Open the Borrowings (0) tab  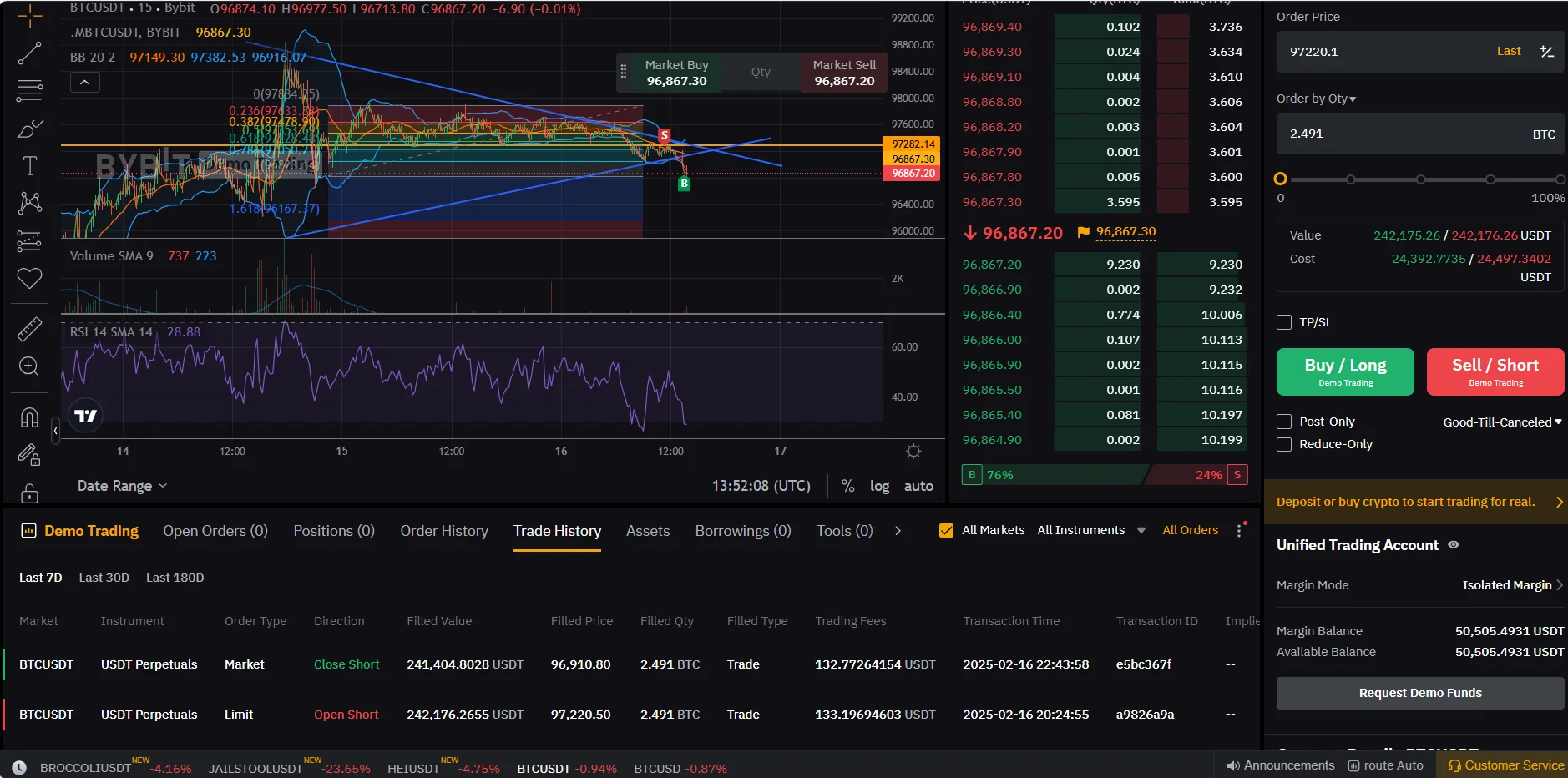point(743,531)
